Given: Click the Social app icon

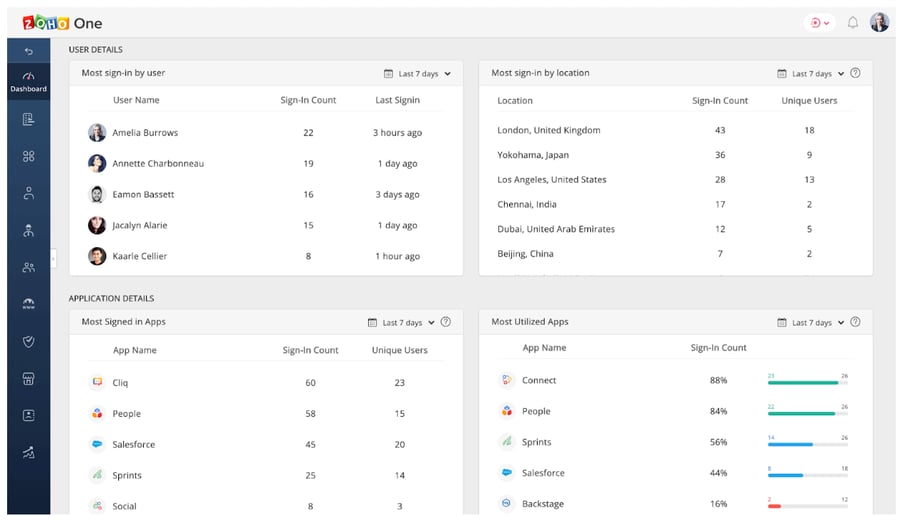Looking at the screenshot, I should click(x=97, y=506).
